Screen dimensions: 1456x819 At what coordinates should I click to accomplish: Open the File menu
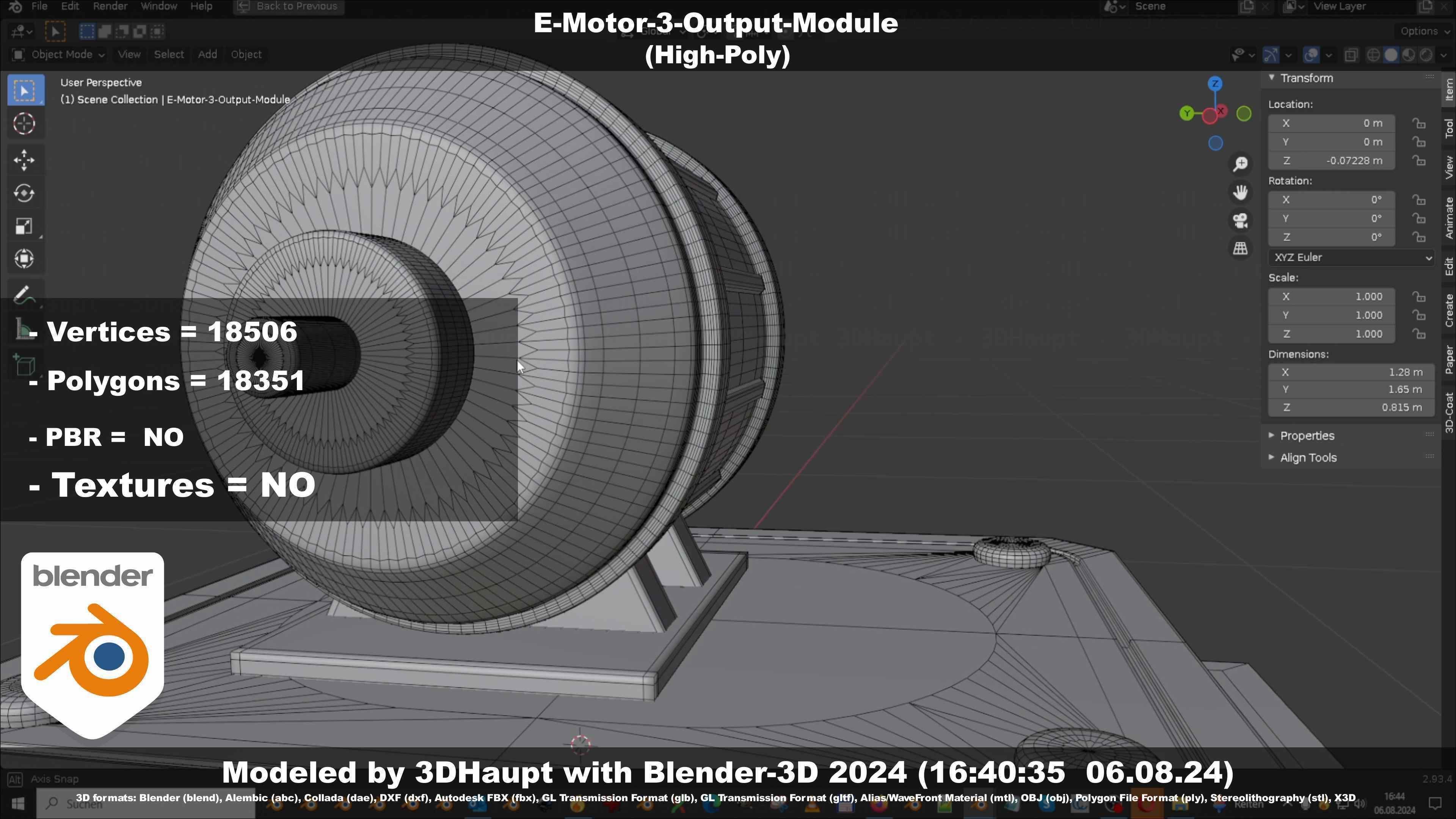pyautogui.click(x=39, y=6)
